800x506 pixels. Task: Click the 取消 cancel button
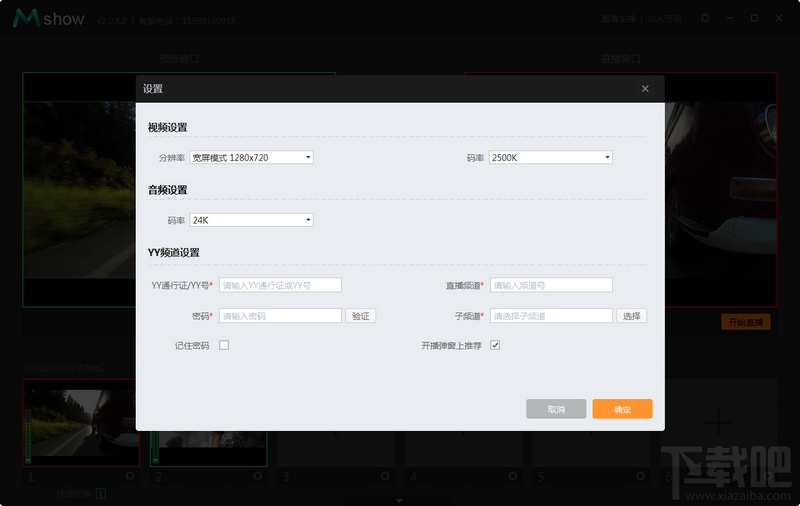click(556, 409)
